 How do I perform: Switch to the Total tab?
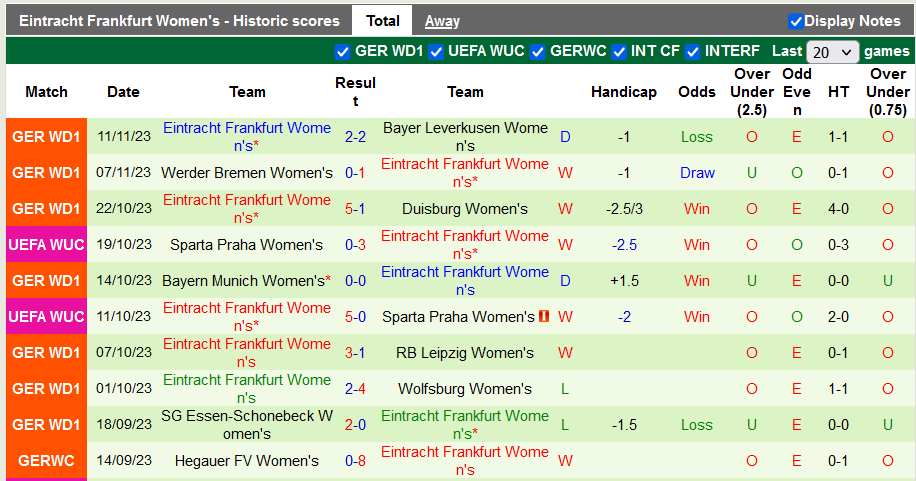click(x=383, y=20)
